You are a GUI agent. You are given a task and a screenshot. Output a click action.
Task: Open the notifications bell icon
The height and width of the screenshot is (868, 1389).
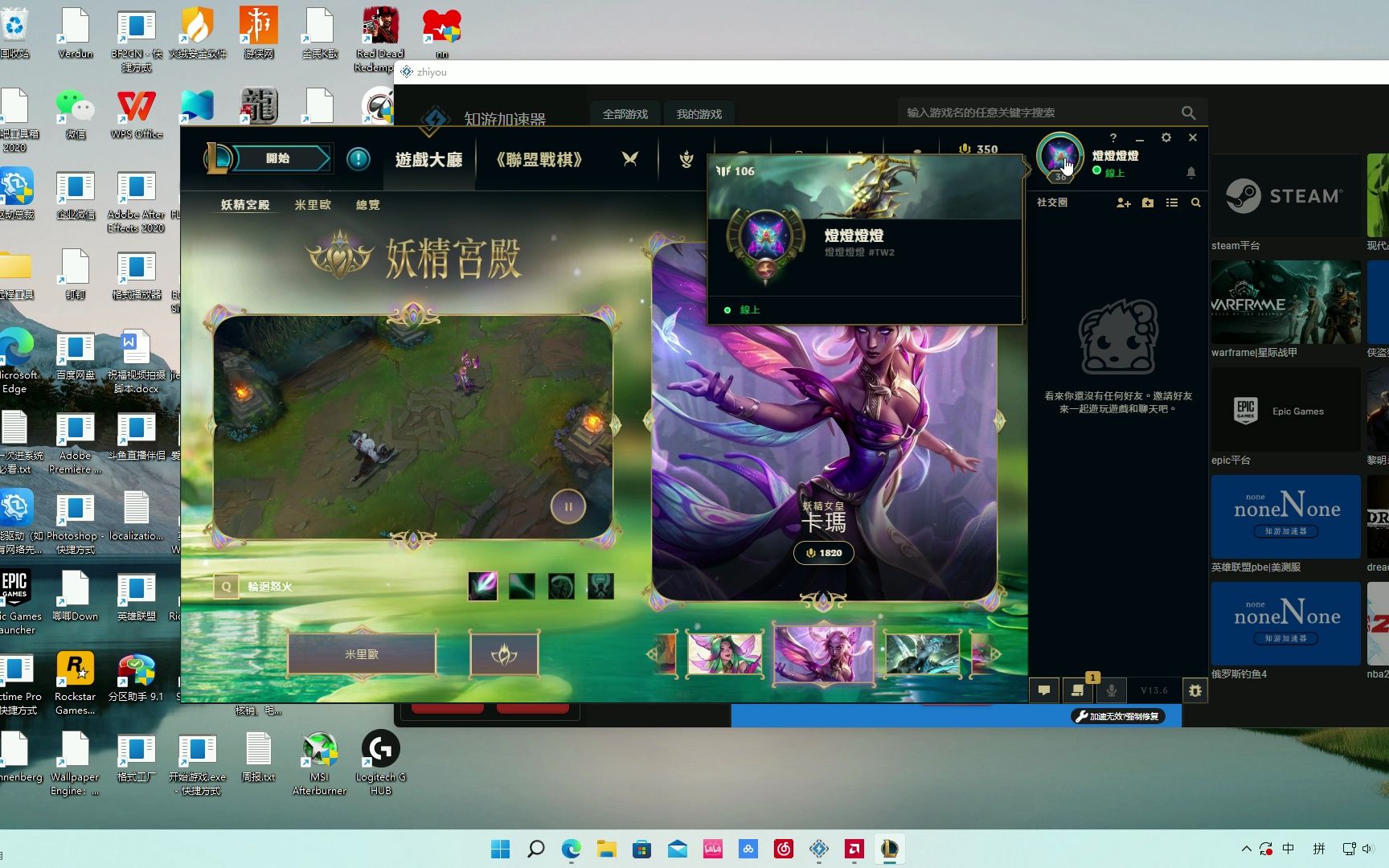click(x=1191, y=172)
